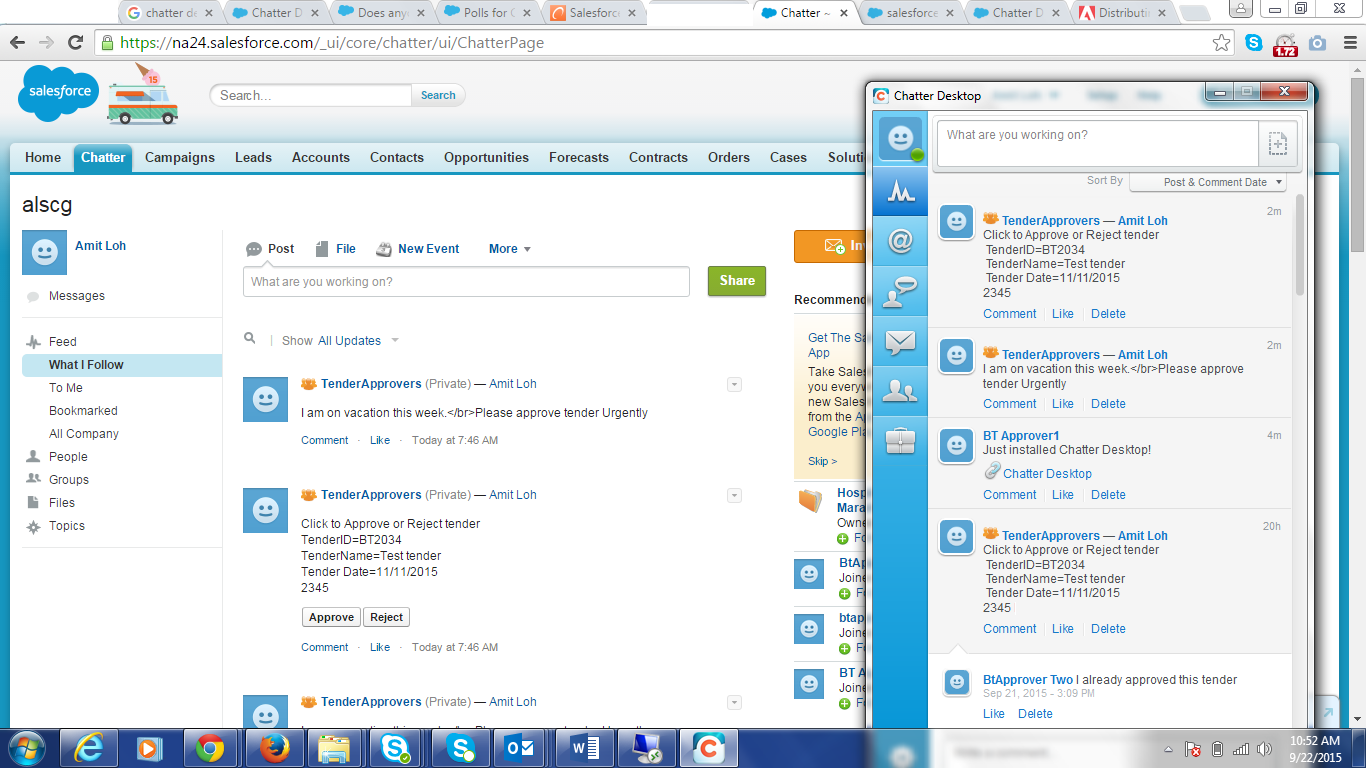Click the Chatter Desktop feed scrollbar
Screen dimensions: 1366x768
click(1299, 245)
